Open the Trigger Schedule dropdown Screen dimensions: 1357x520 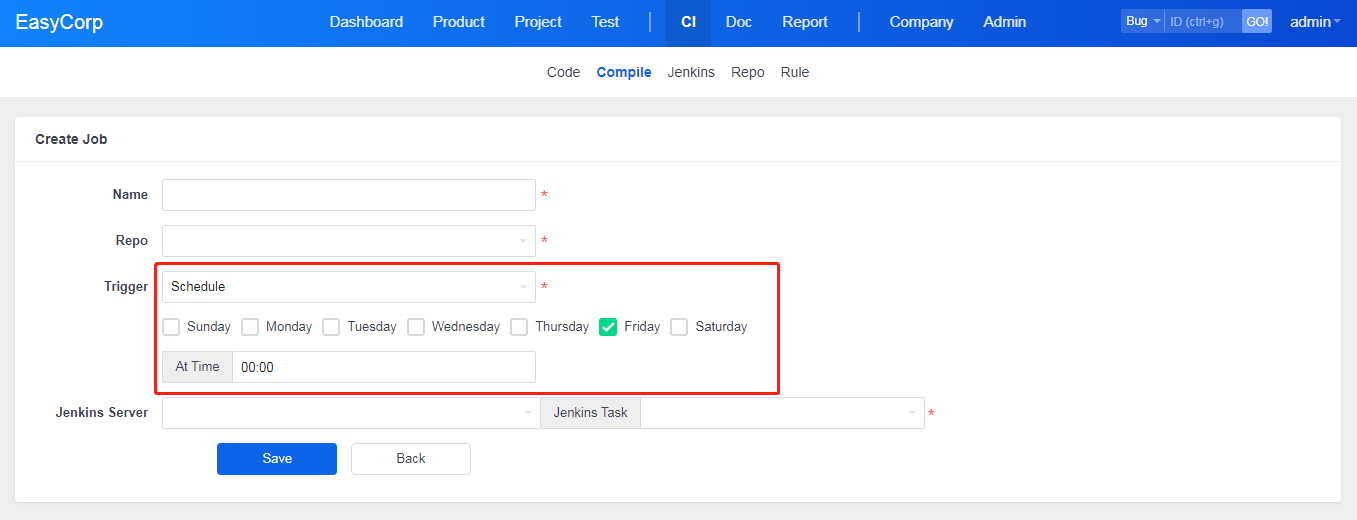tap(348, 287)
